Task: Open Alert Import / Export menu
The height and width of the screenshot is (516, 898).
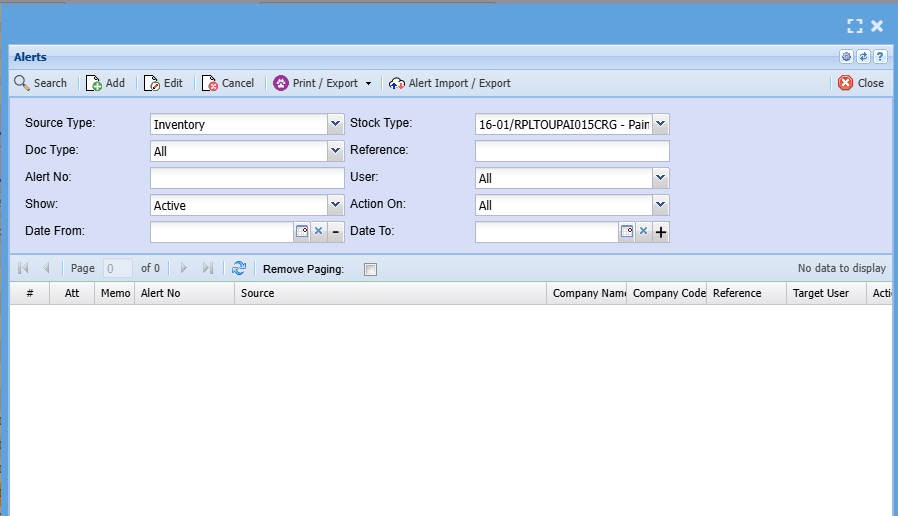Action: click(x=450, y=83)
